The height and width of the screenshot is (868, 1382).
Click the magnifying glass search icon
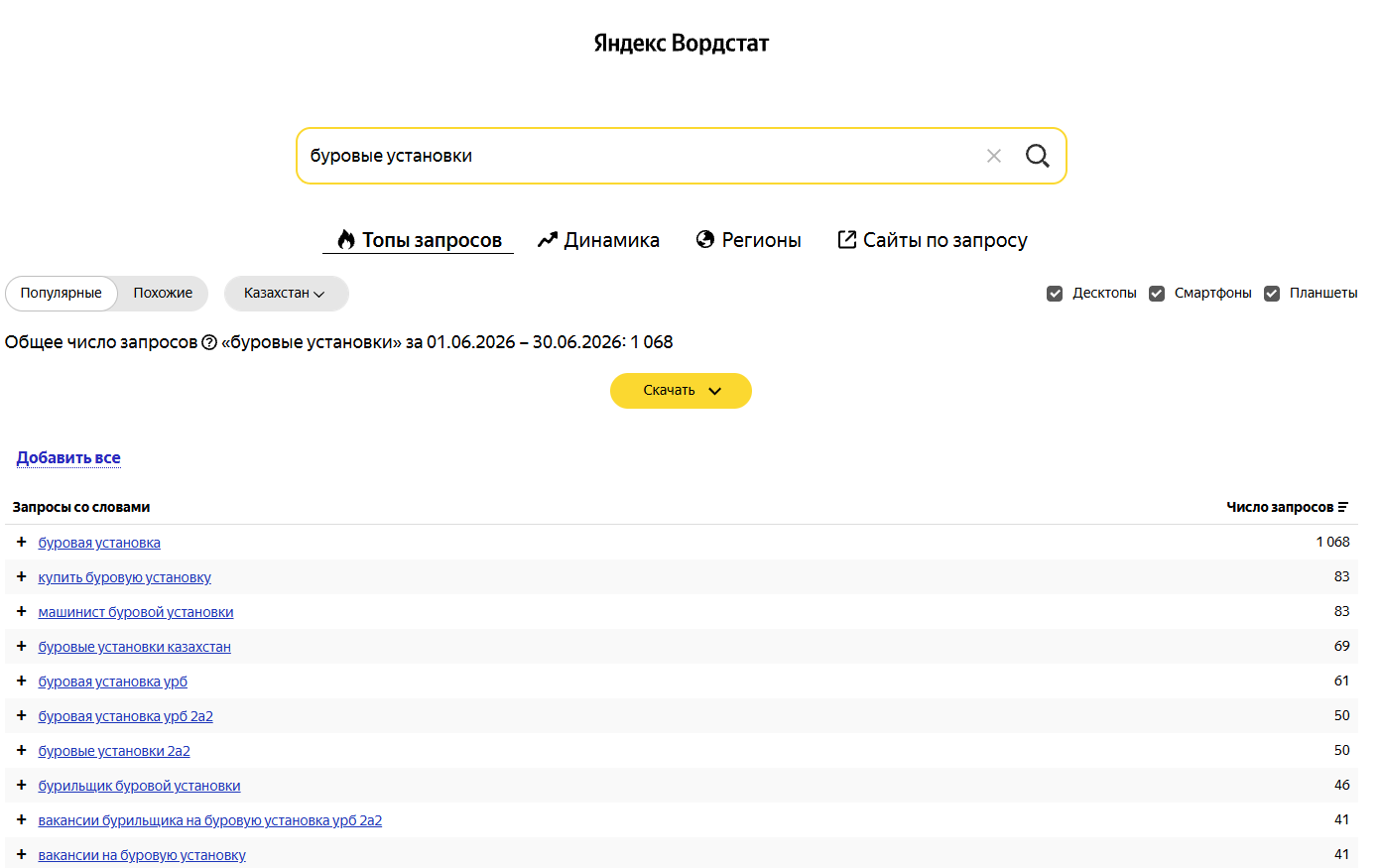tap(1038, 156)
